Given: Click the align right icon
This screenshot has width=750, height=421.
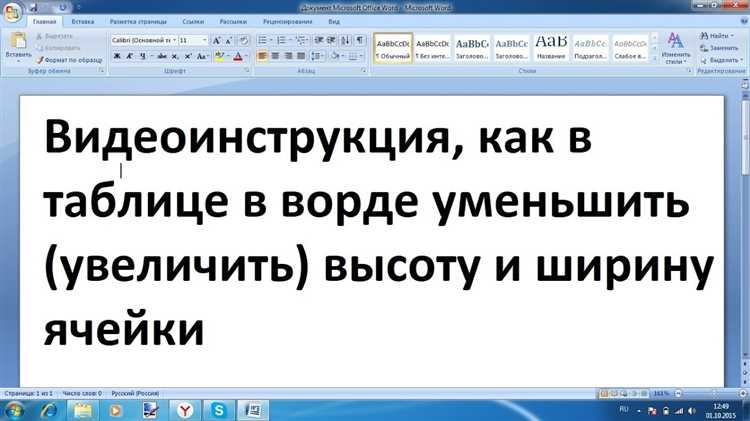Looking at the screenshot, I should 288,56.
